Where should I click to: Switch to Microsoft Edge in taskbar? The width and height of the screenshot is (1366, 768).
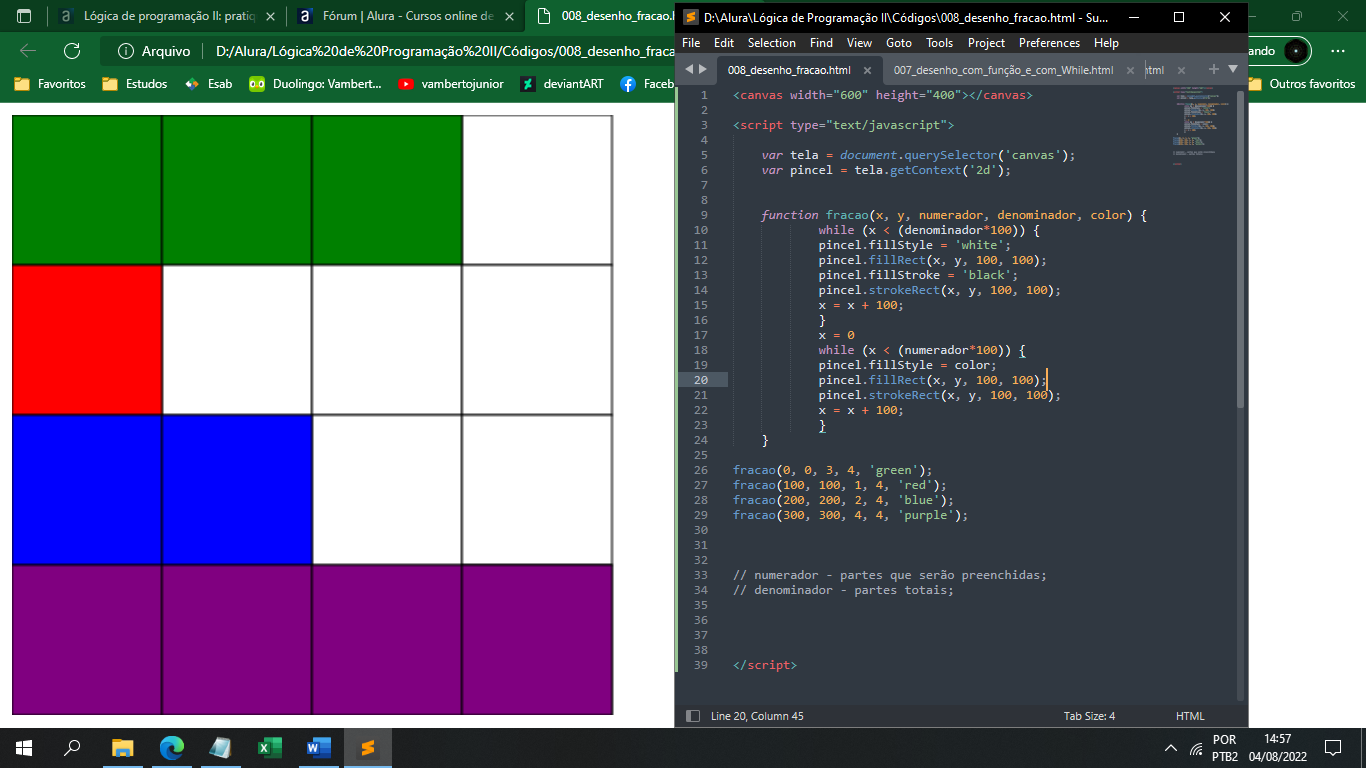point(172,747)
